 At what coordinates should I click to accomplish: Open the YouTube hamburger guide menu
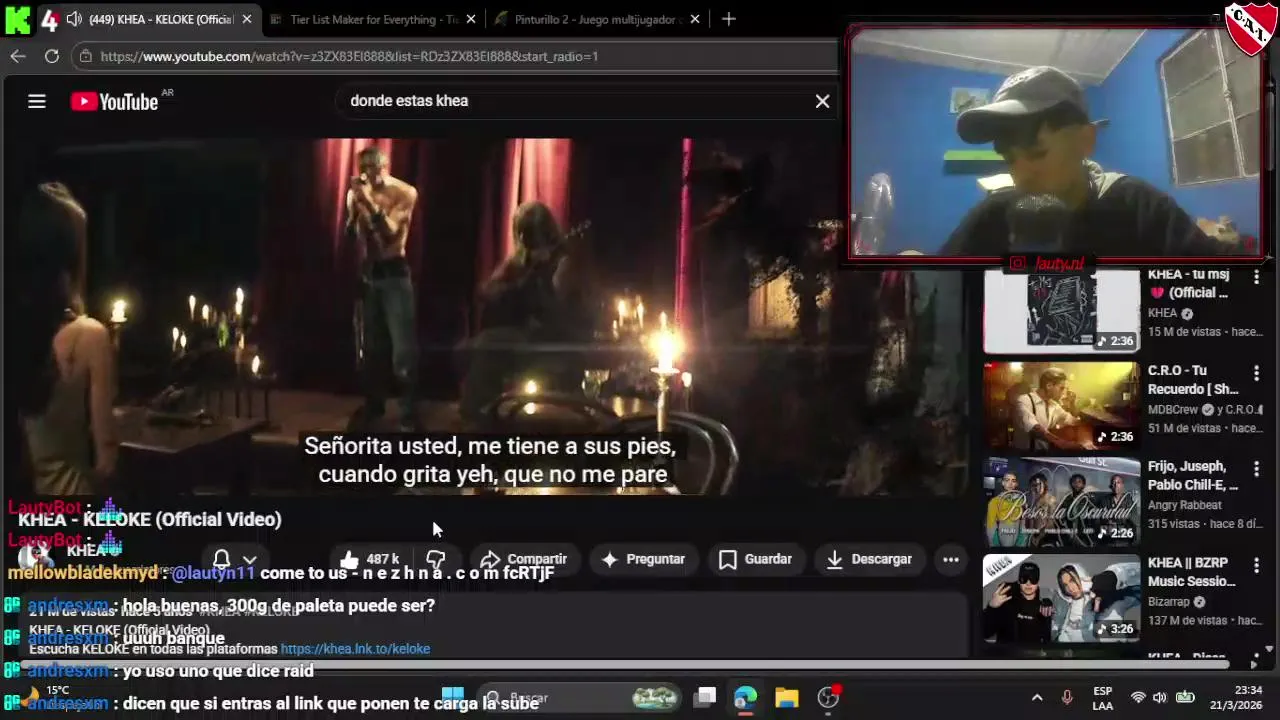(x=37, y=101)
